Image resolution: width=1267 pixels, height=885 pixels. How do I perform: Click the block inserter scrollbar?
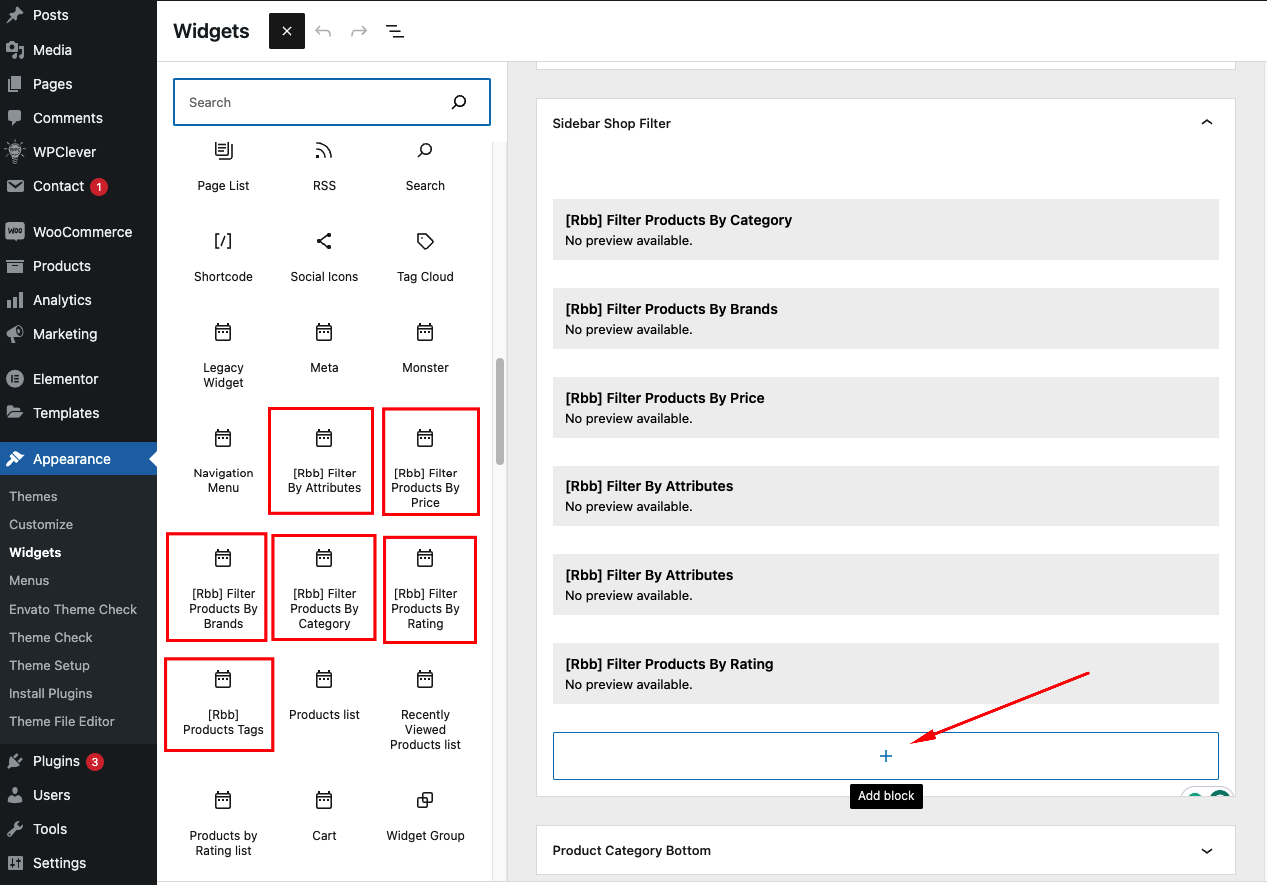pos(500,410)
